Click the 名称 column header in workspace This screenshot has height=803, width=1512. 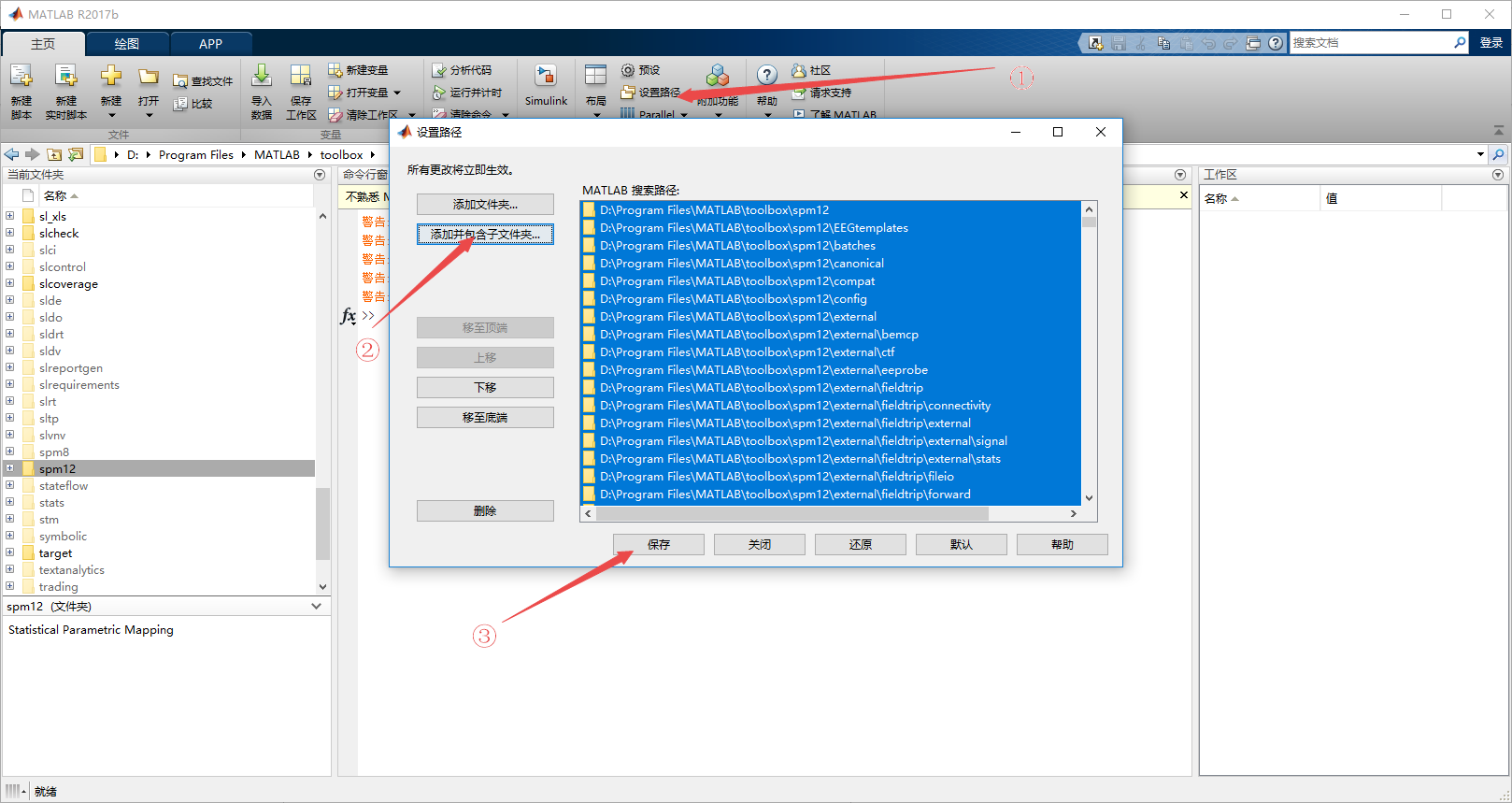[x=1259, y=198]
